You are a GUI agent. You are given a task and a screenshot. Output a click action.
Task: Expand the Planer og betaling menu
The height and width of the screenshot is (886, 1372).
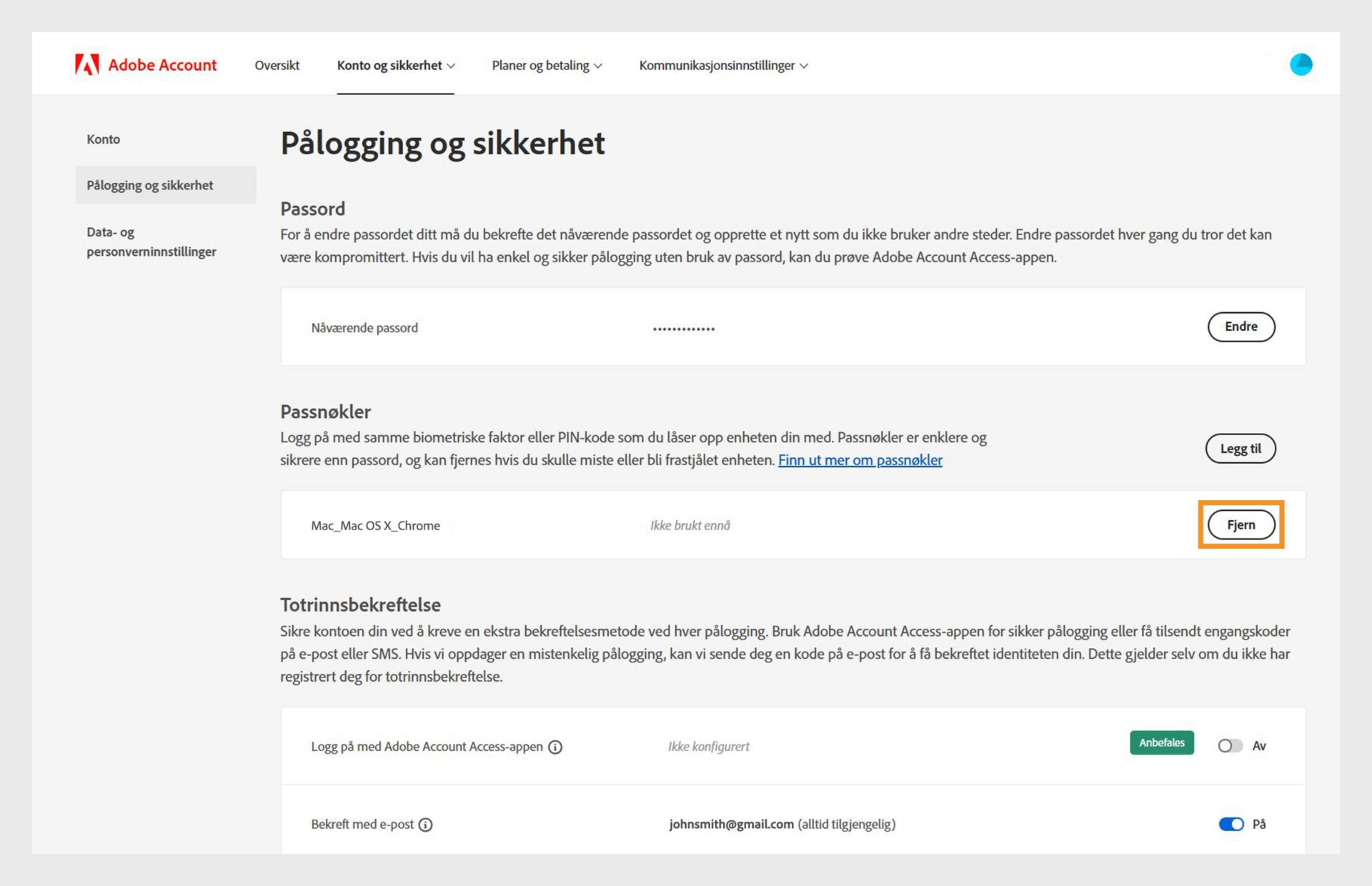(x=547, y=65)
